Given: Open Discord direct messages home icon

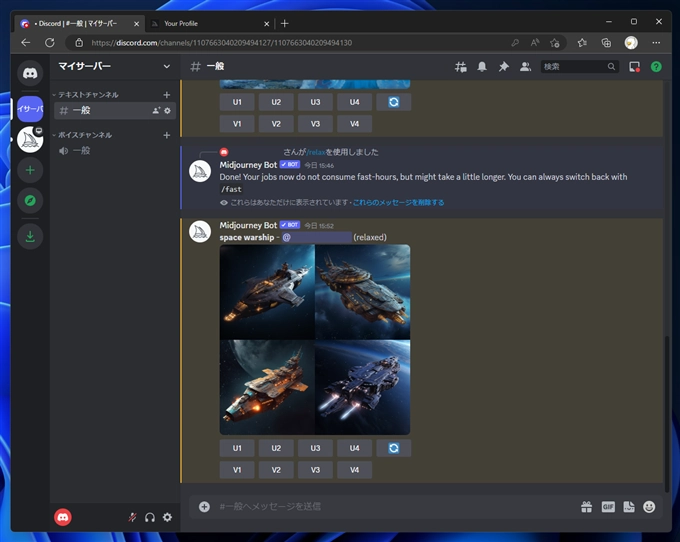Looking at the screenshot, I should click(30, 73).
